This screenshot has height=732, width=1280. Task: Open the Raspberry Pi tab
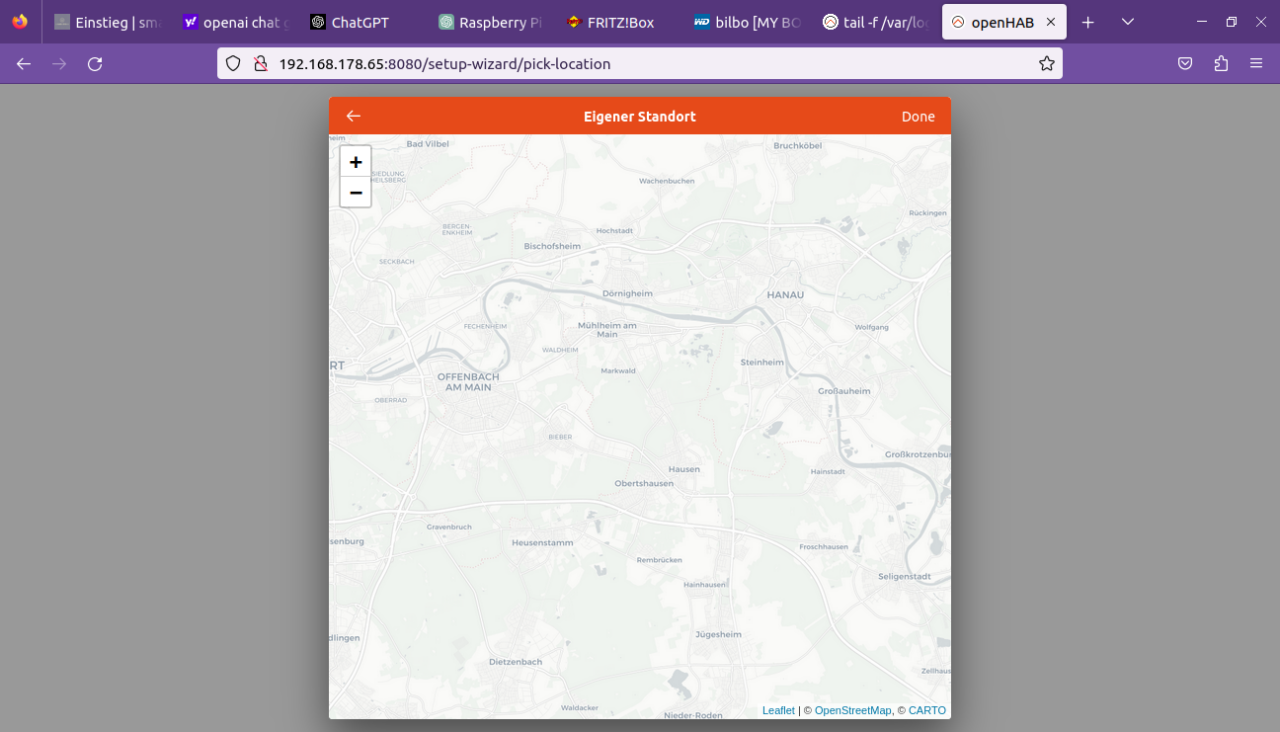tap(489, 21)
